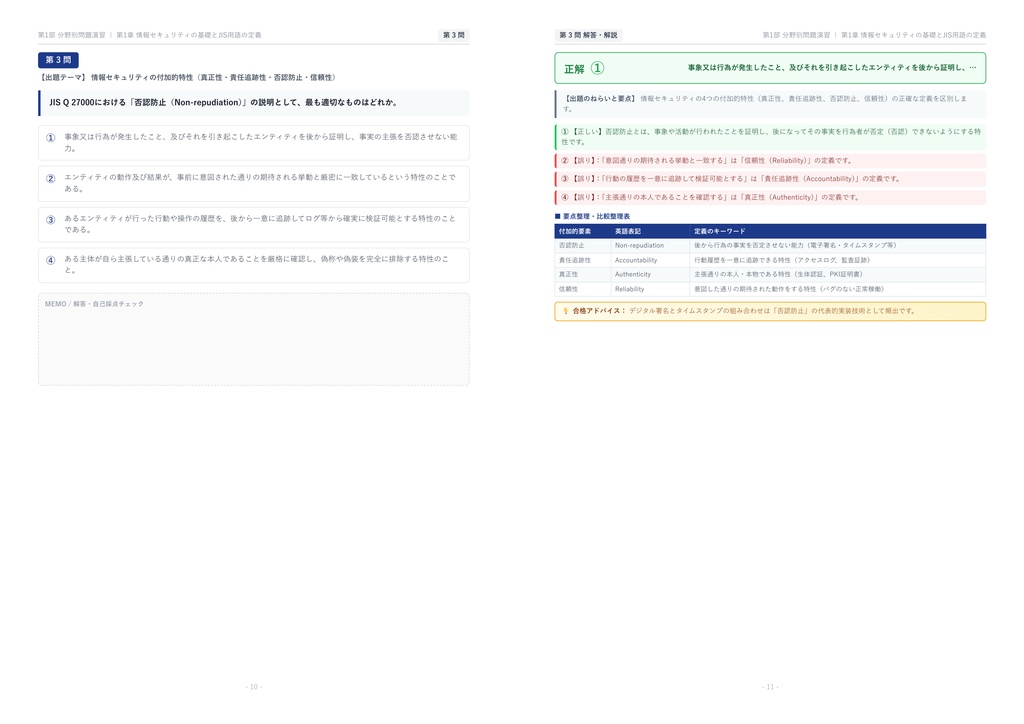Click the 要点整理・比較整理表 section heading
Image resolution: width=1024 pixels, height=724 pixels.
click(592, 216)
